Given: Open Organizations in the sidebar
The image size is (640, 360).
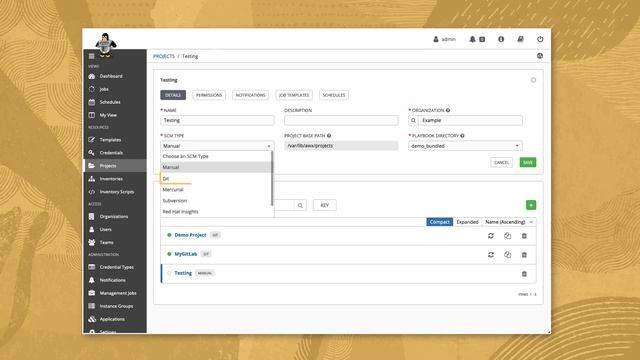Looking at the screenshot, I should 115,216.
